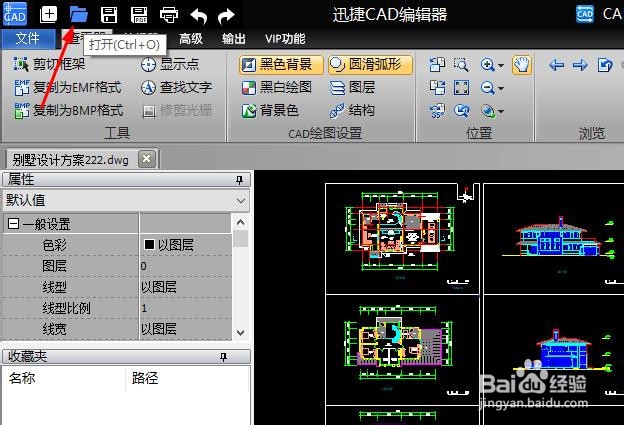Open the VIP功能 tab

pyautogui.click(x=285, y=39)
